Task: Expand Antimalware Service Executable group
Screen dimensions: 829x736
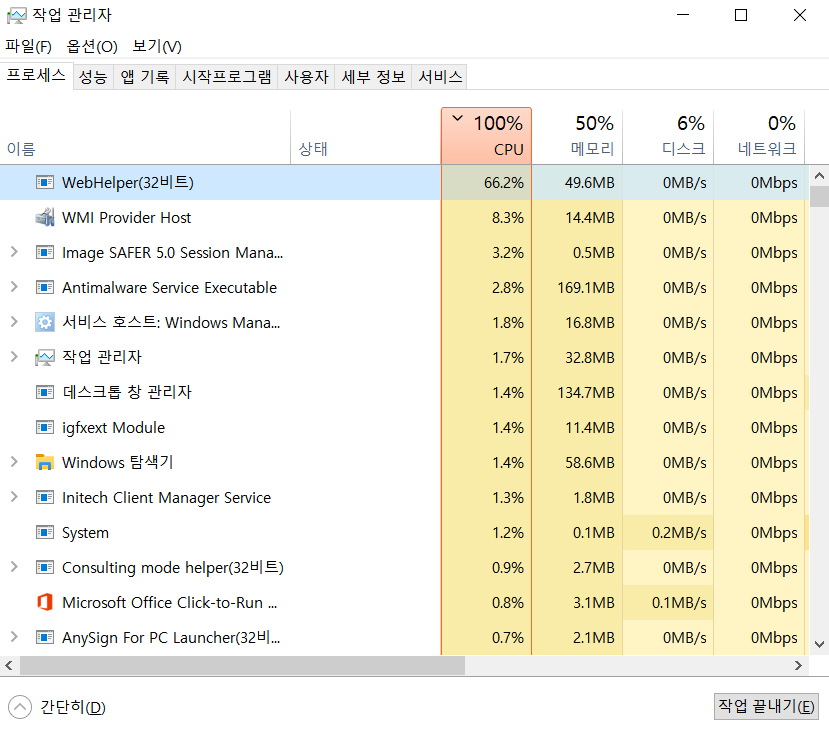Action: pos(14,287)
